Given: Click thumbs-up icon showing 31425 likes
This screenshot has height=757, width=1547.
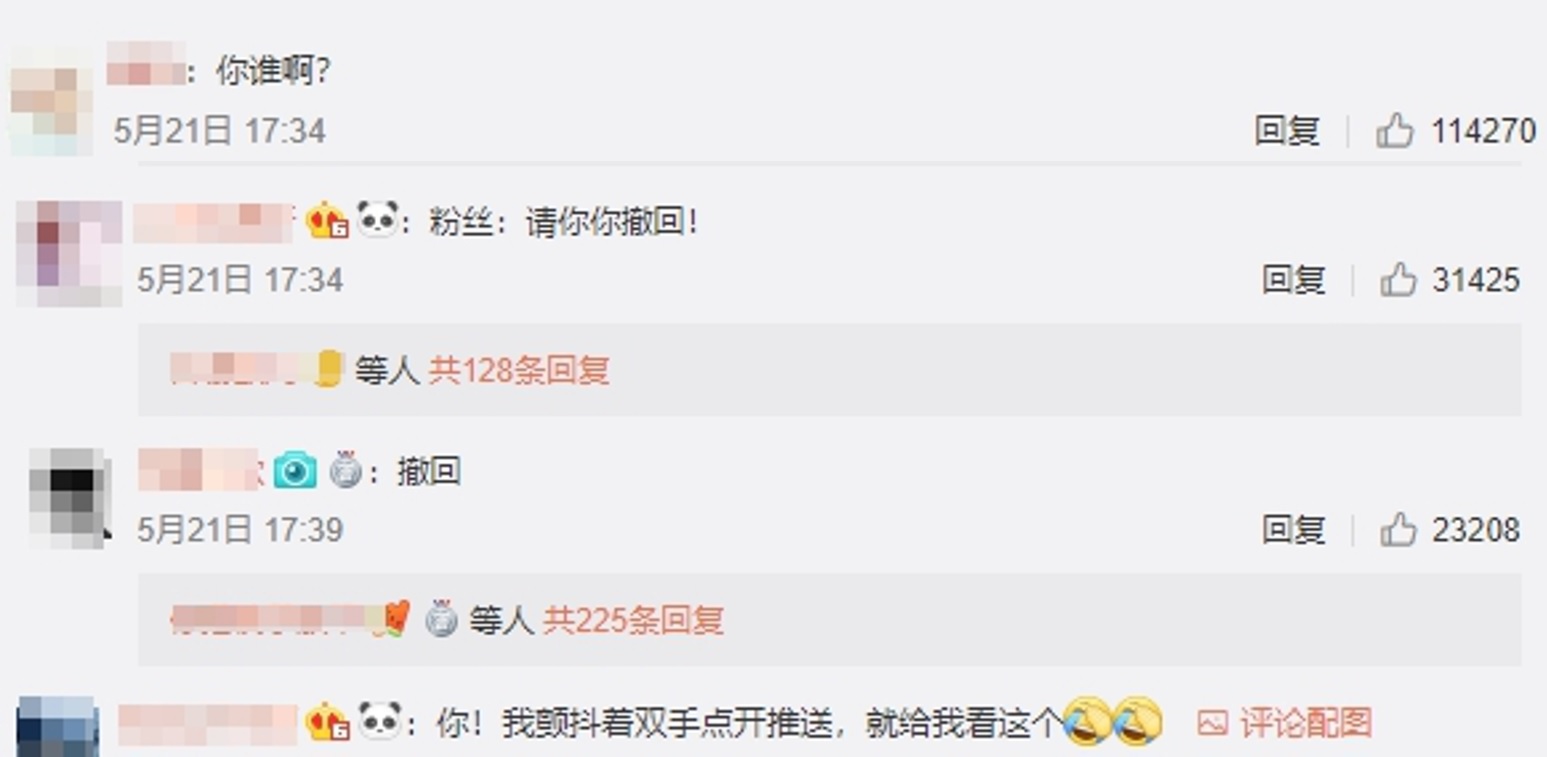Looking at the screenshot, I should (x=1399, y=280).
